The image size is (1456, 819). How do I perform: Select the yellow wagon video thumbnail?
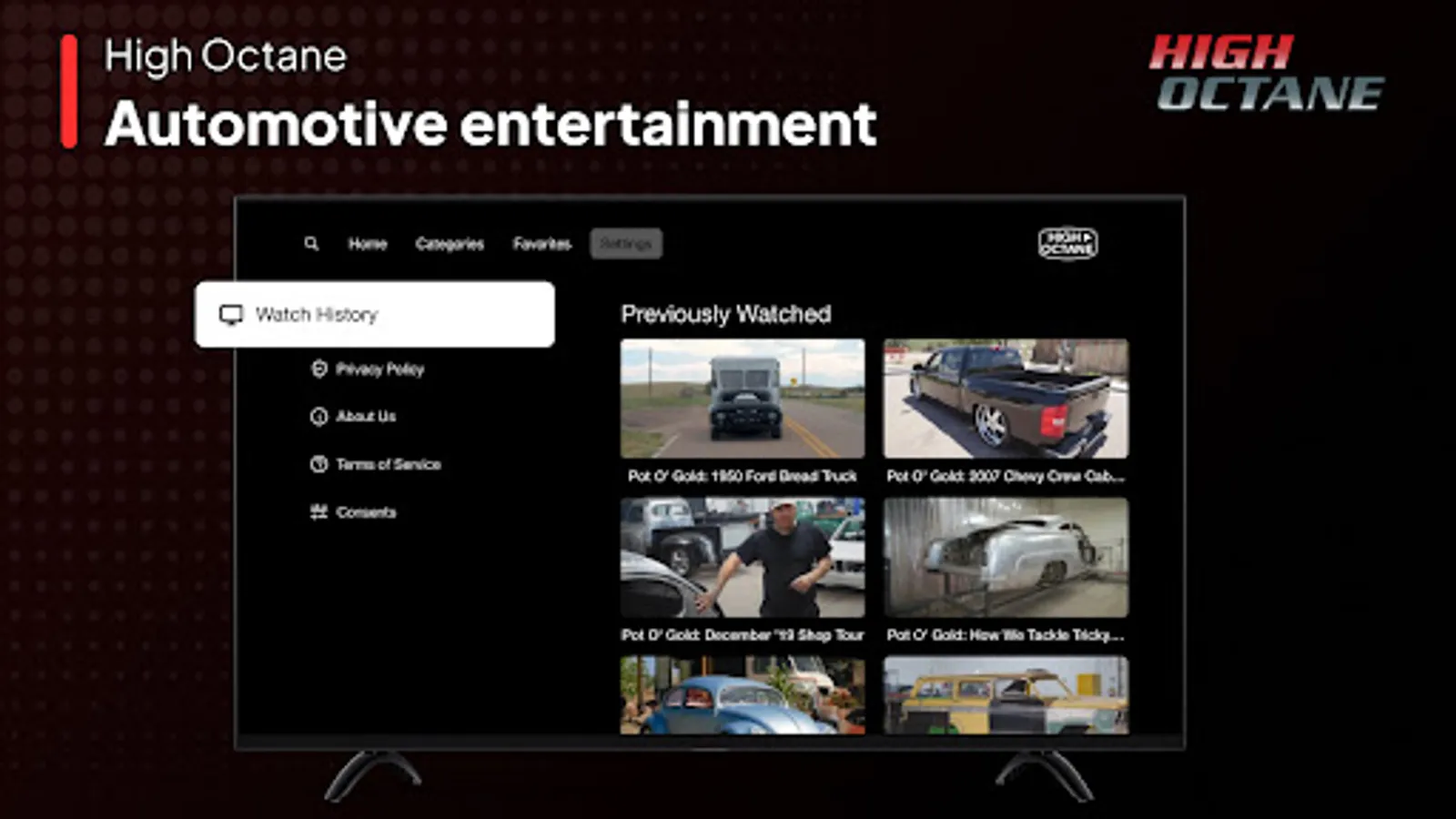(x=1006, y=694)
